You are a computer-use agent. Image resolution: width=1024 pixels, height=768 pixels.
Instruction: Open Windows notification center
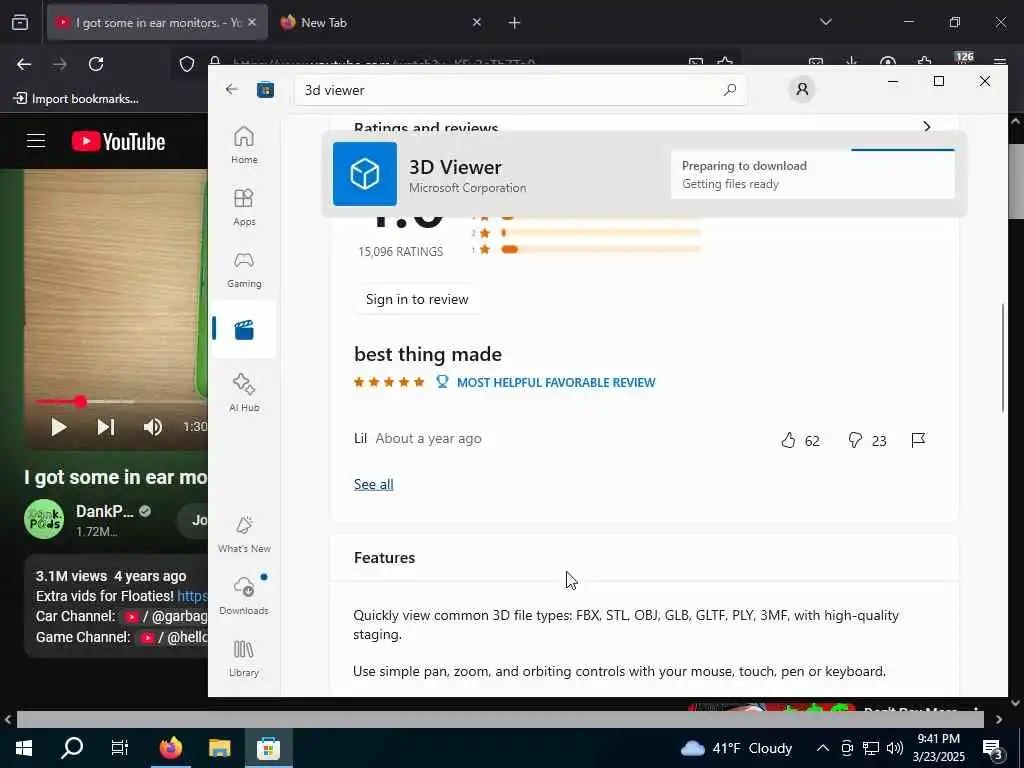click(994, 749)
